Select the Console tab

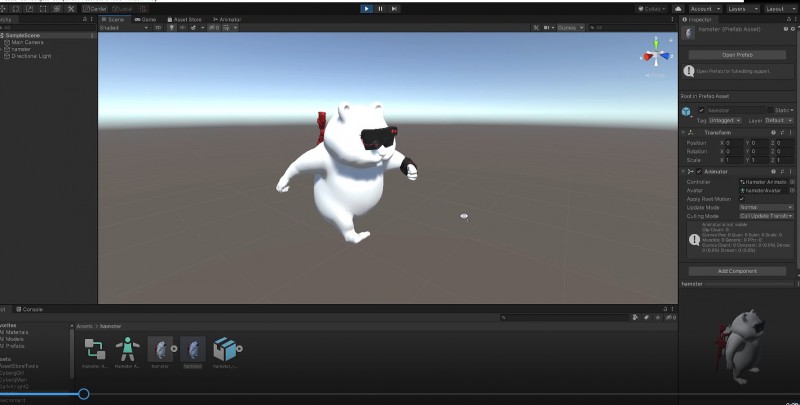pyautogui.click(x=29, y=309)
